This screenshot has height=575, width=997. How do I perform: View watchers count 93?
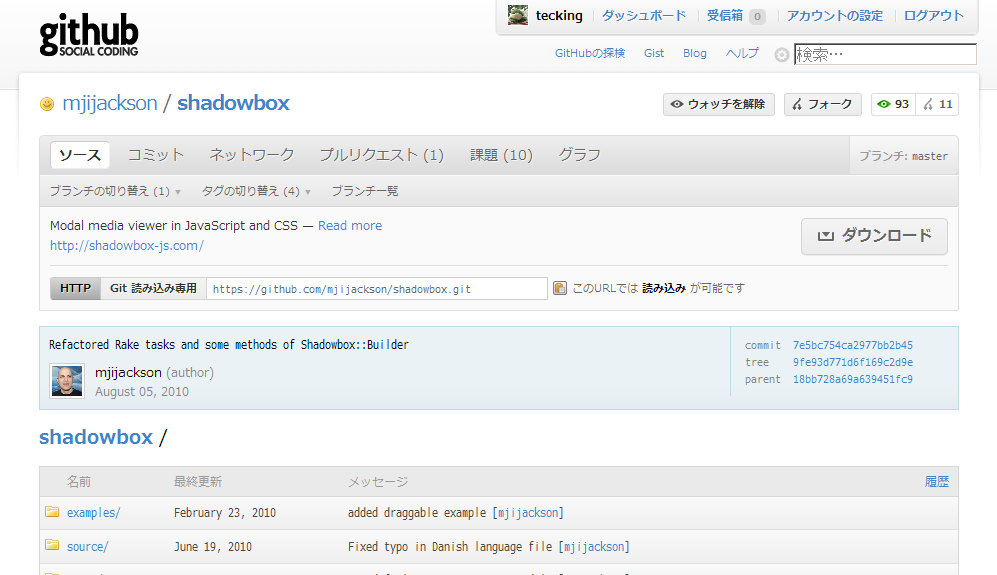click(893, 104)
